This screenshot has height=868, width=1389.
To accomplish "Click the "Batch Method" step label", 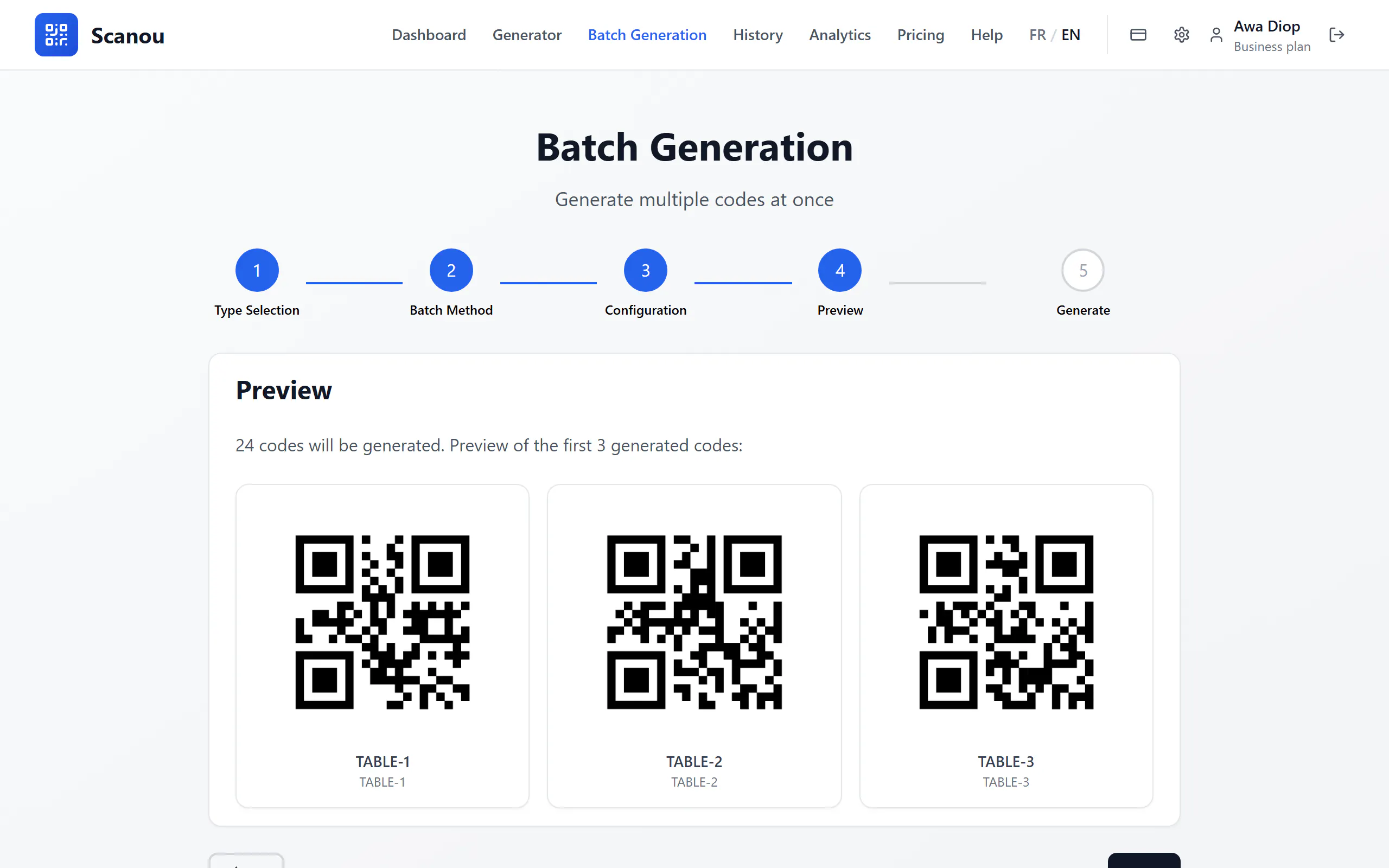I will [451, 310].
